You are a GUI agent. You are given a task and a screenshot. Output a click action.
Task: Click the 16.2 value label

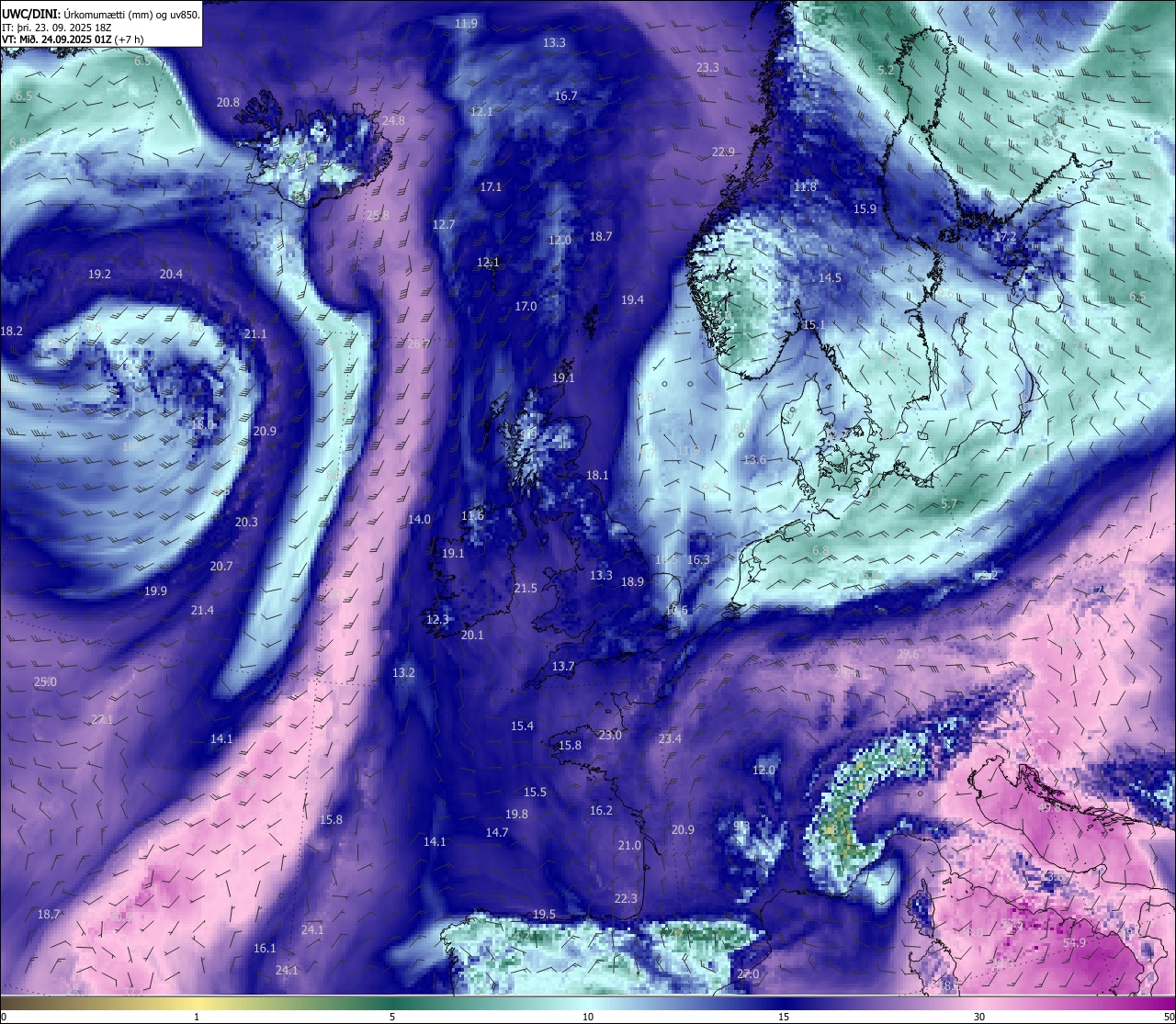[x=601, y=810]
